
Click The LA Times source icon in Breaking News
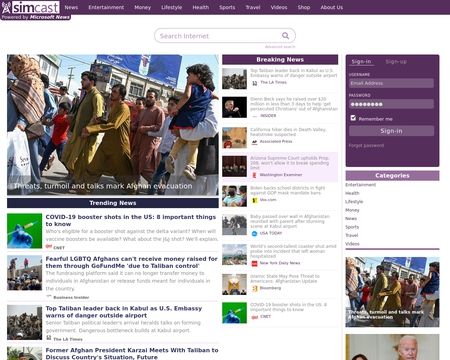click(254, 83)
